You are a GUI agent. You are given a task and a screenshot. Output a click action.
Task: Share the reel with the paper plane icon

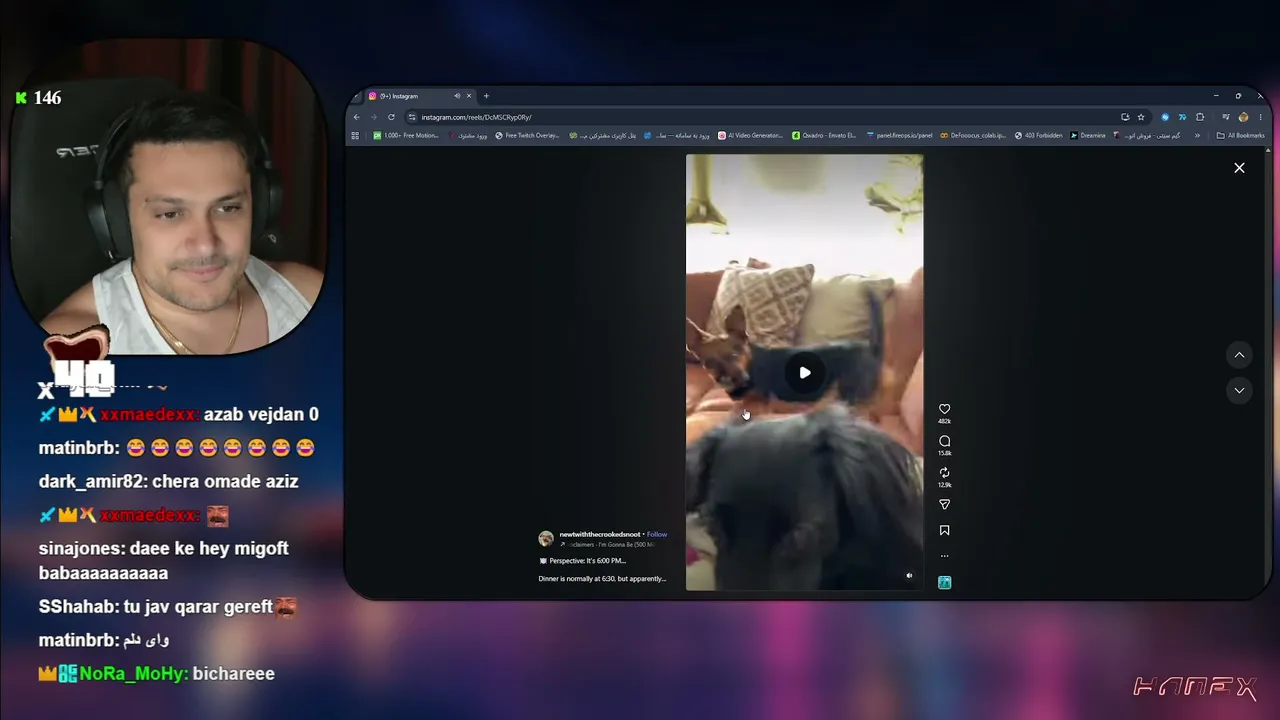click(x=944, y=505)
